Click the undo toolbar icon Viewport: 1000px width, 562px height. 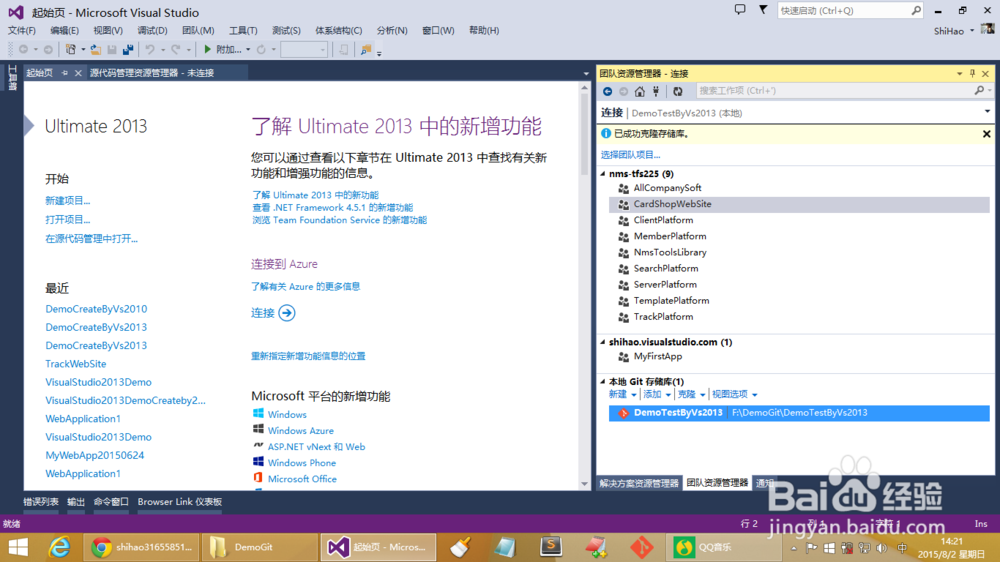pos(150,49)
